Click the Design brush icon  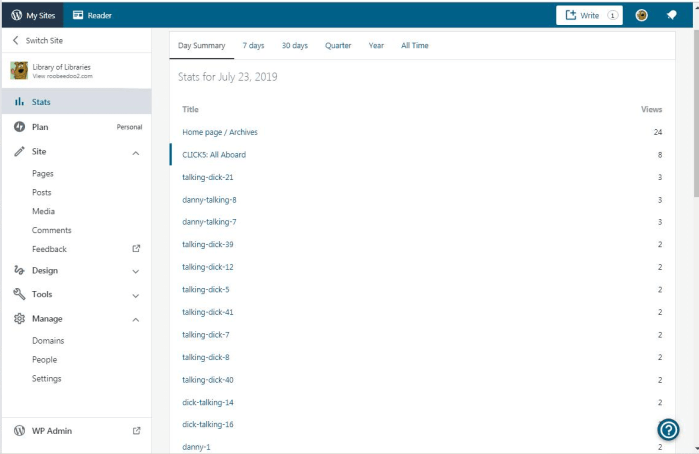[19, 270]
